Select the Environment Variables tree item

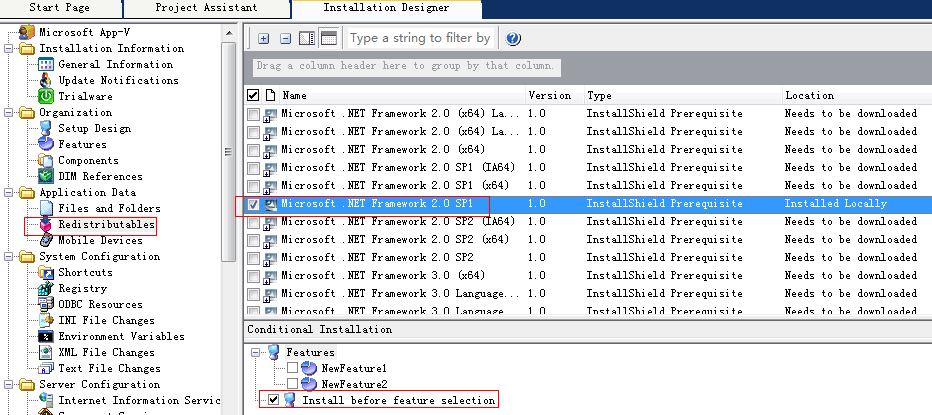(x=121, y=337)
